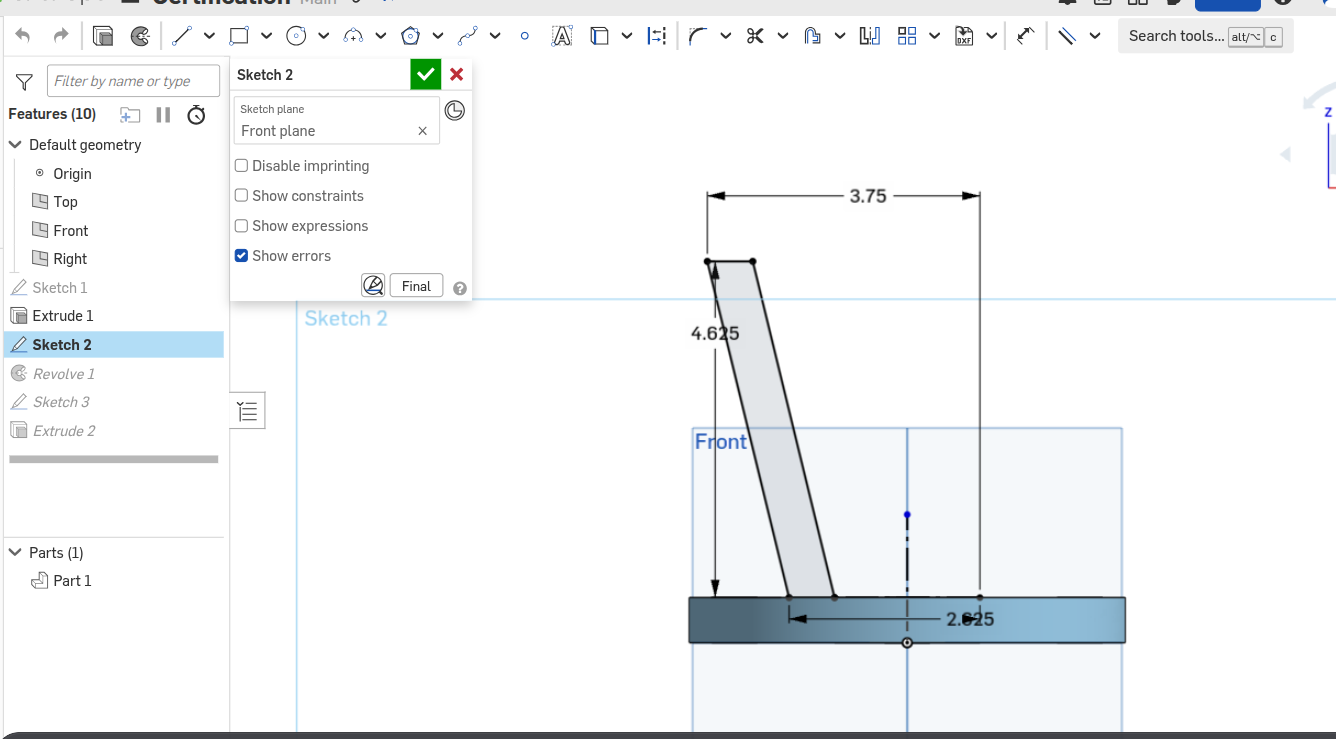
Task: Click the sketch eye icon next to Final
Action: [x=373, y=286]
